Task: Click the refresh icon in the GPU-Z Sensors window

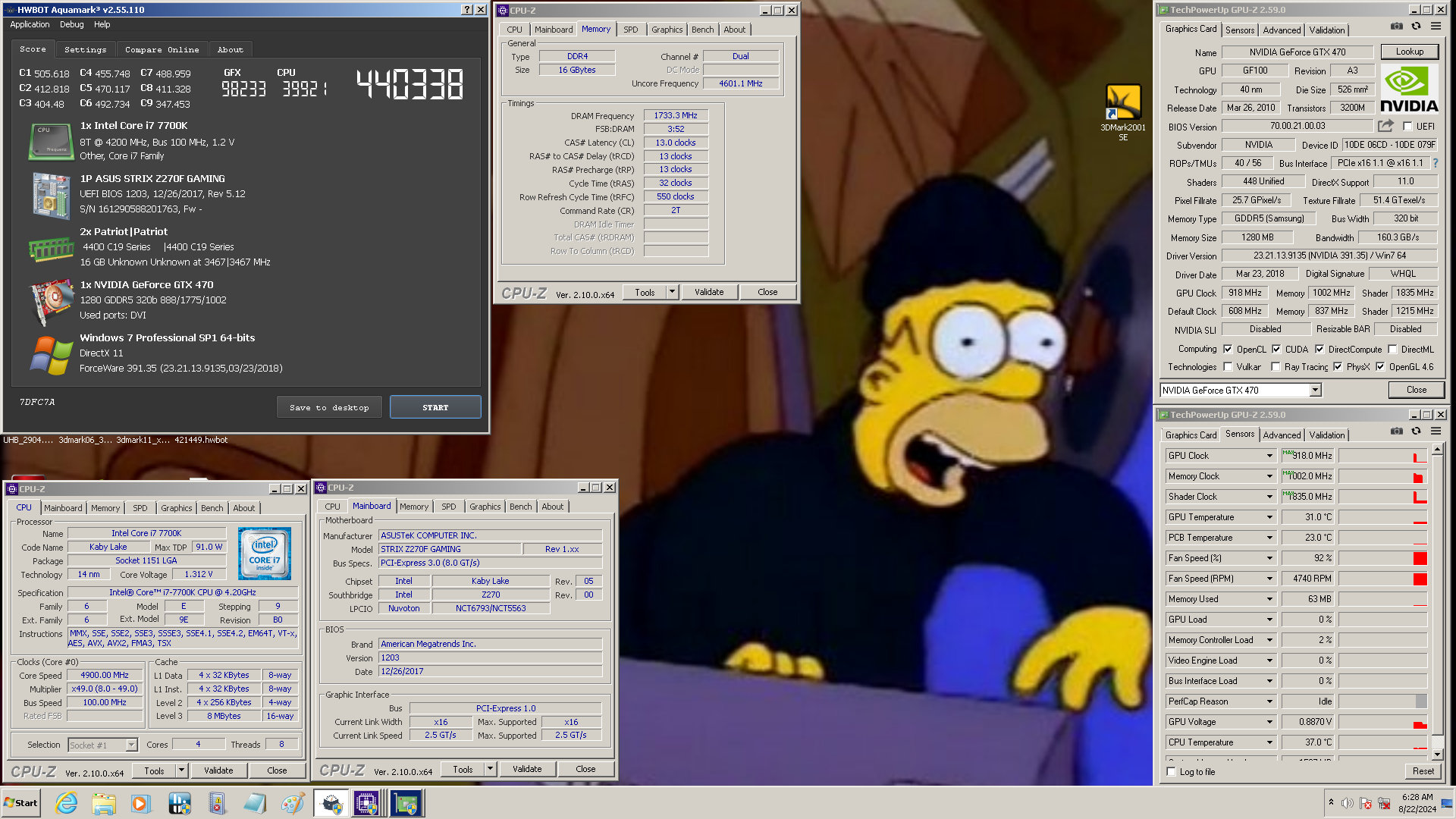Action: coord(1416,431)
